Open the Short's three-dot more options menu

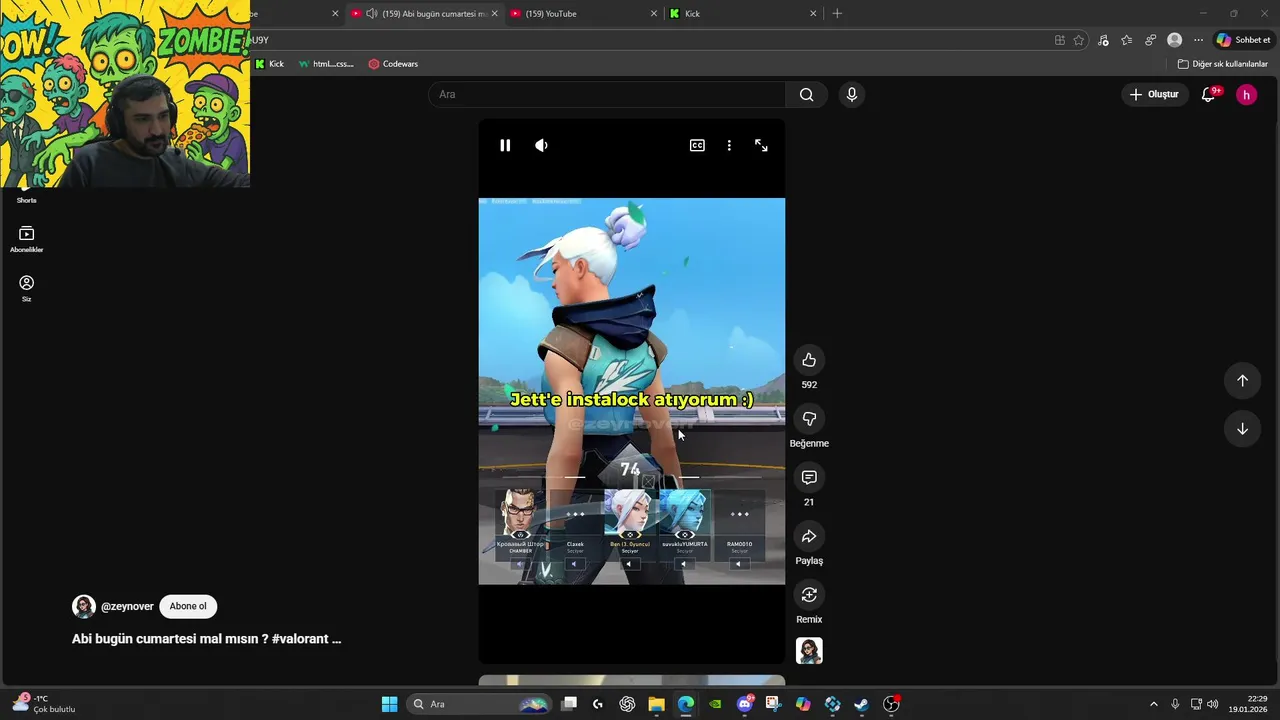click(729, 145)
